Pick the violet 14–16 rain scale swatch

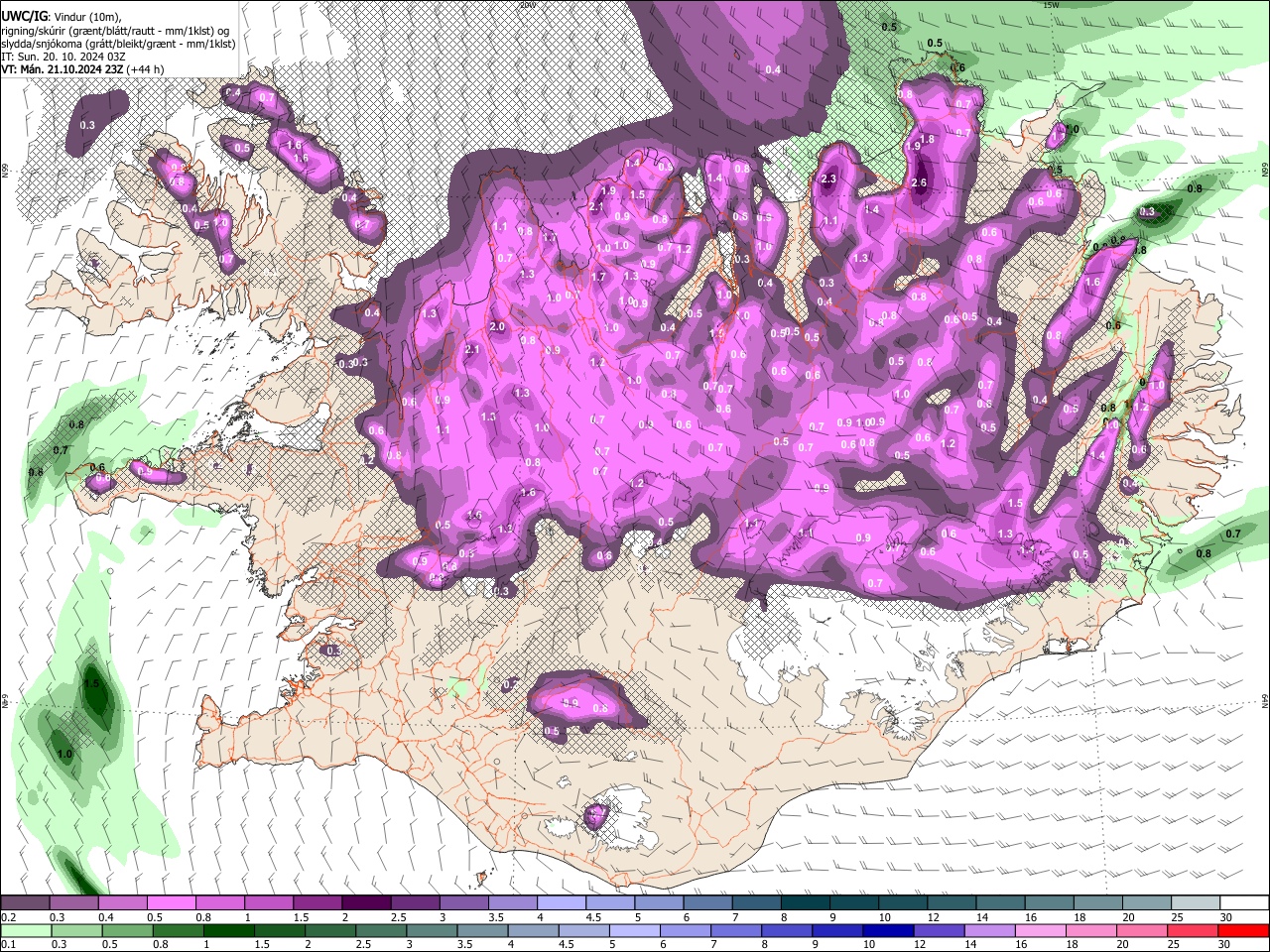click(x=990, y=931)
